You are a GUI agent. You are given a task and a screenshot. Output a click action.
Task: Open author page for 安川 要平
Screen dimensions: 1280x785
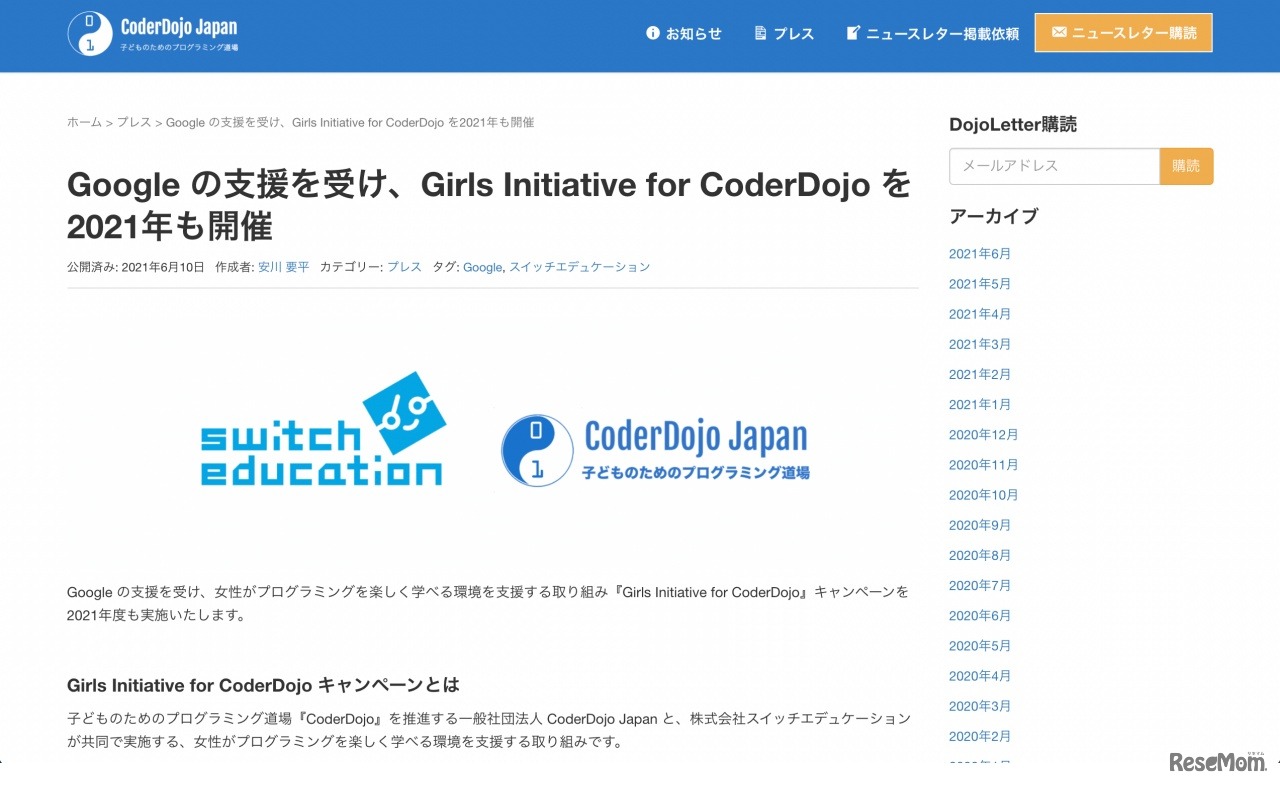point(284,267)
